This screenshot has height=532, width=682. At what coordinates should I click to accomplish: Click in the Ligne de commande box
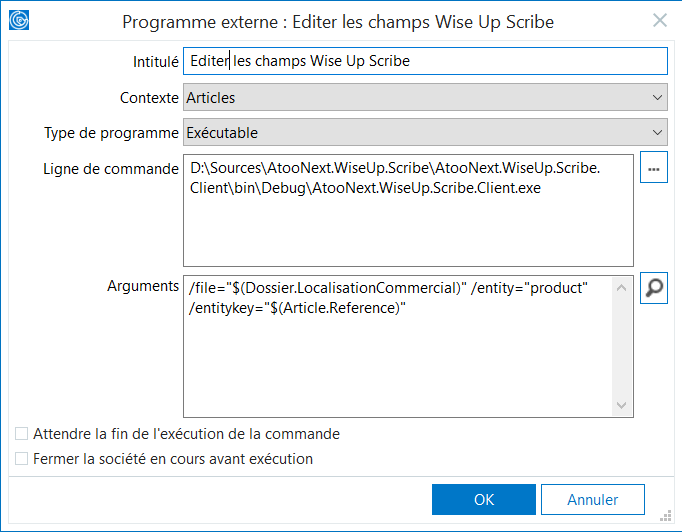pyautogui.click(x=408, y=210)
